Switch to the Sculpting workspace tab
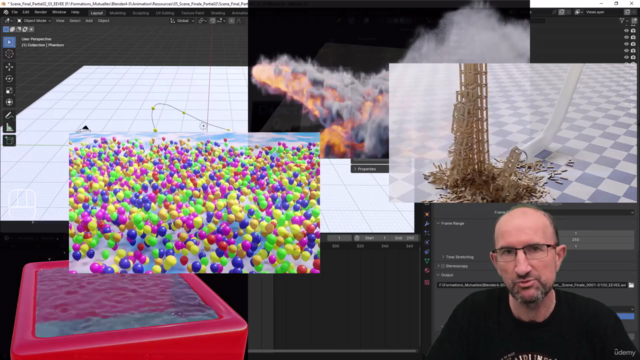Image resolution: width=640 pixels, height=360 pixels. tap(141, 13)
